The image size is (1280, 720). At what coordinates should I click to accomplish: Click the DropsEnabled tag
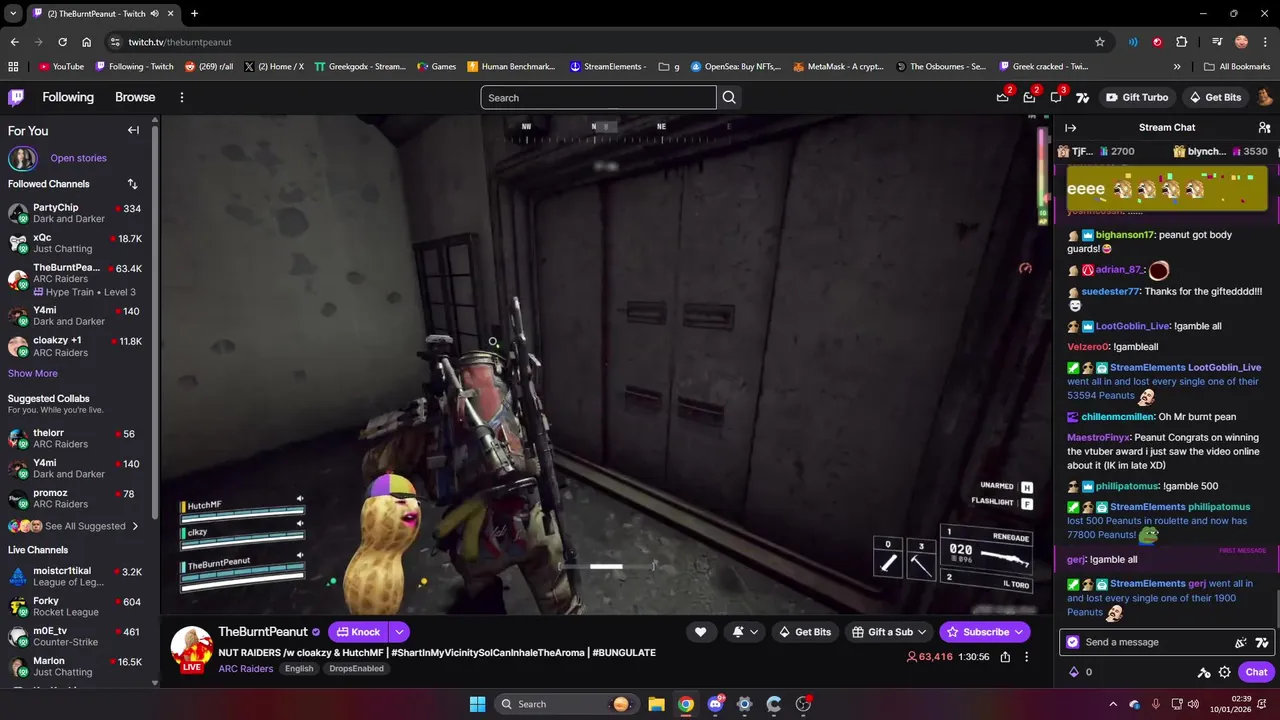357,669
